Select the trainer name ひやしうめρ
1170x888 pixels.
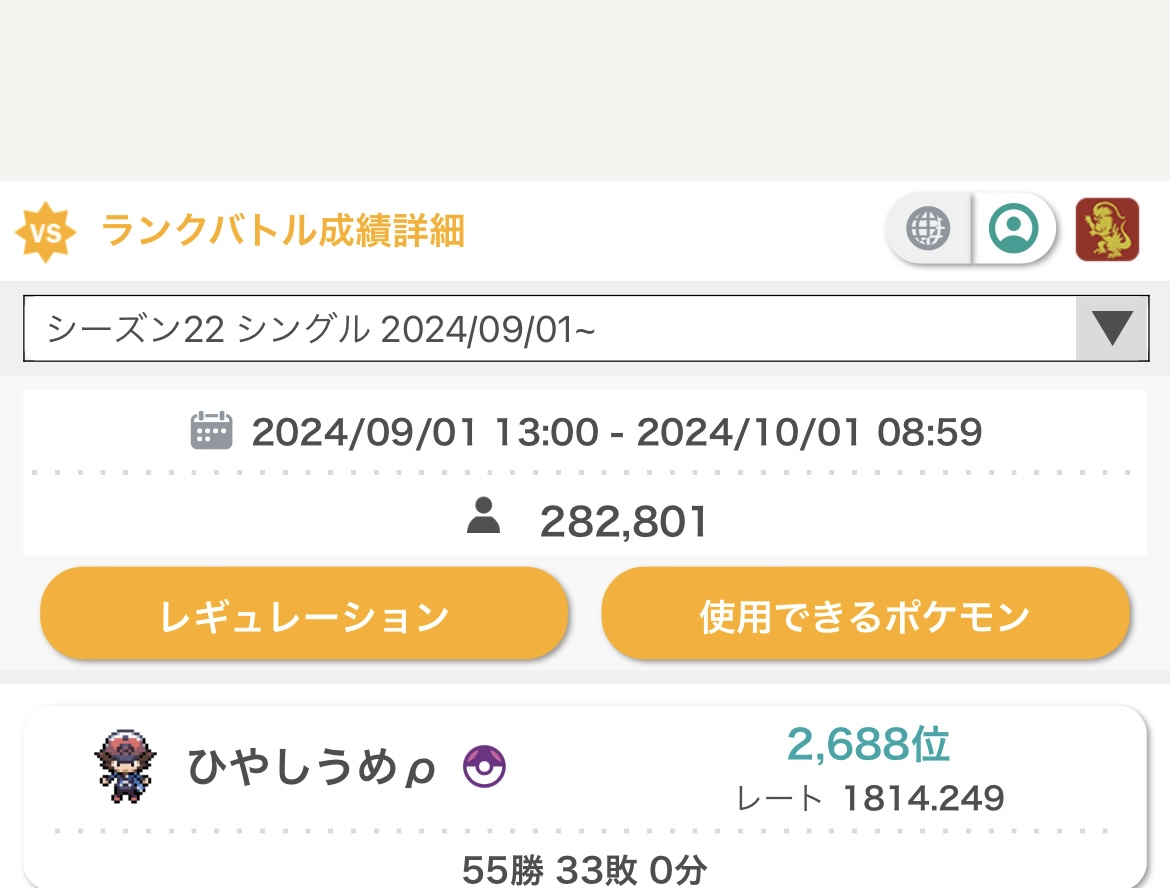click(311, 767)
